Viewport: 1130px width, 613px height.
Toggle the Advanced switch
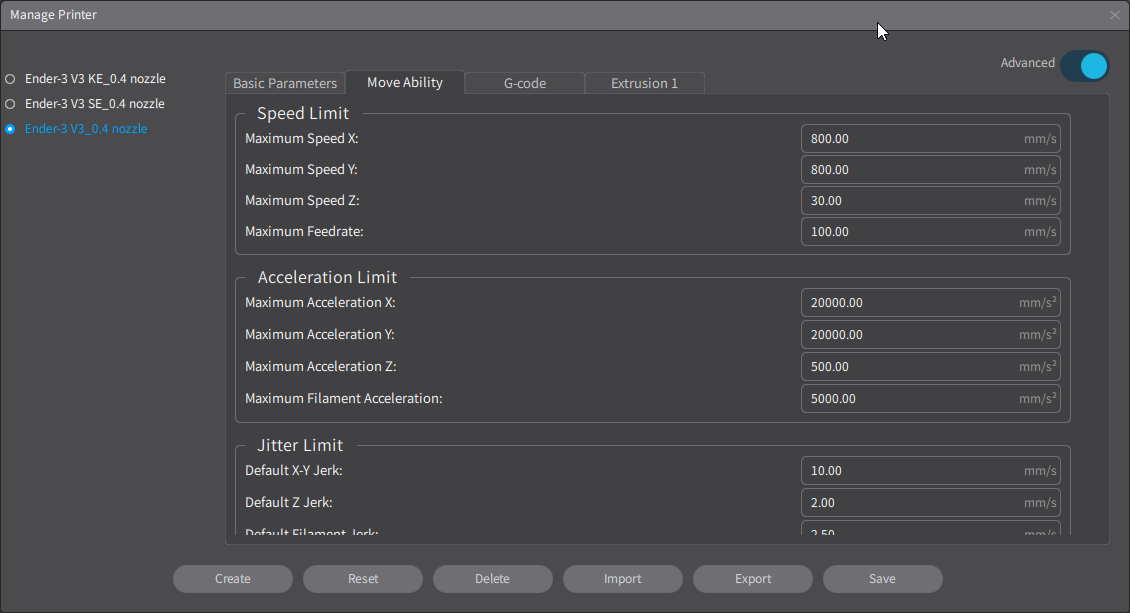1085,66
